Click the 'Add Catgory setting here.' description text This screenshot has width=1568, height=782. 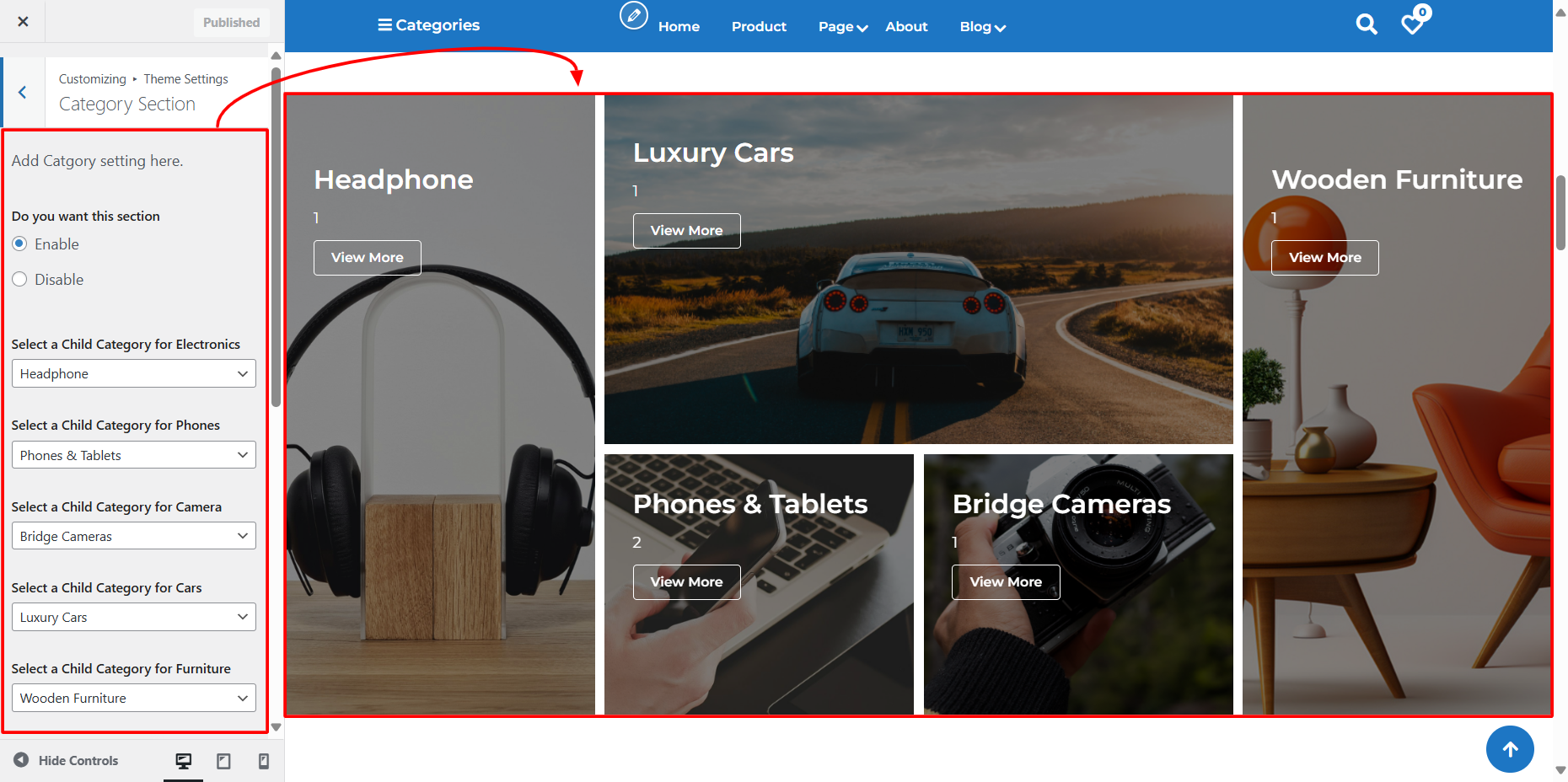point(97,161)
